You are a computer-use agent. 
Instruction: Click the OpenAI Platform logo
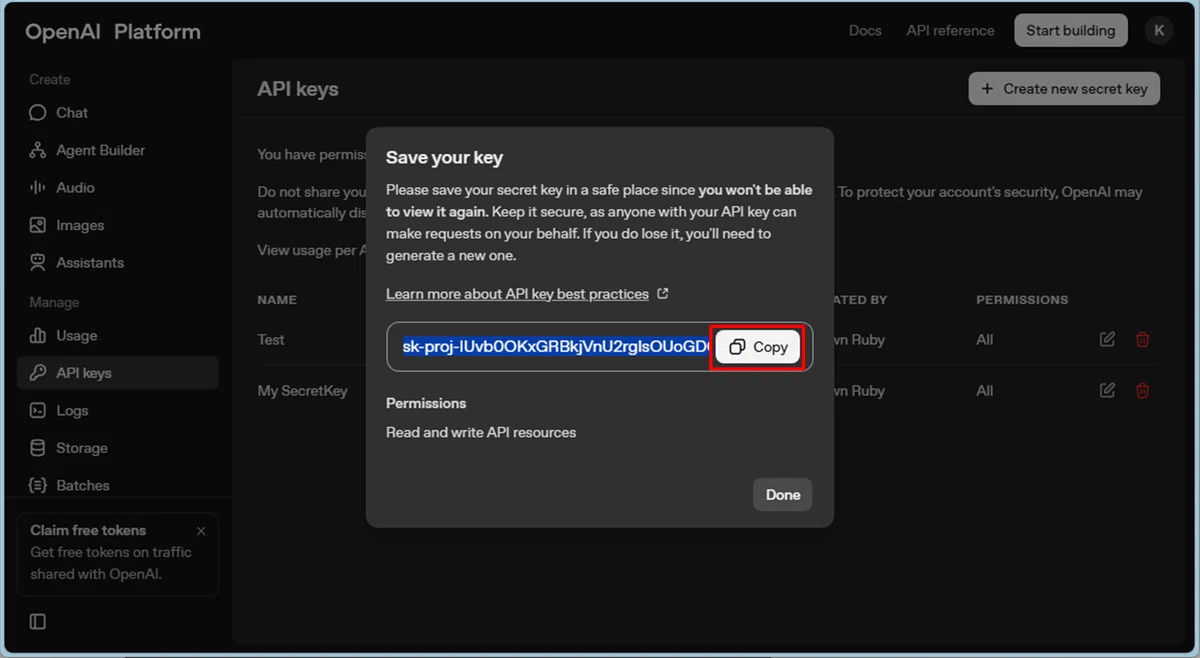click(113, 32)
